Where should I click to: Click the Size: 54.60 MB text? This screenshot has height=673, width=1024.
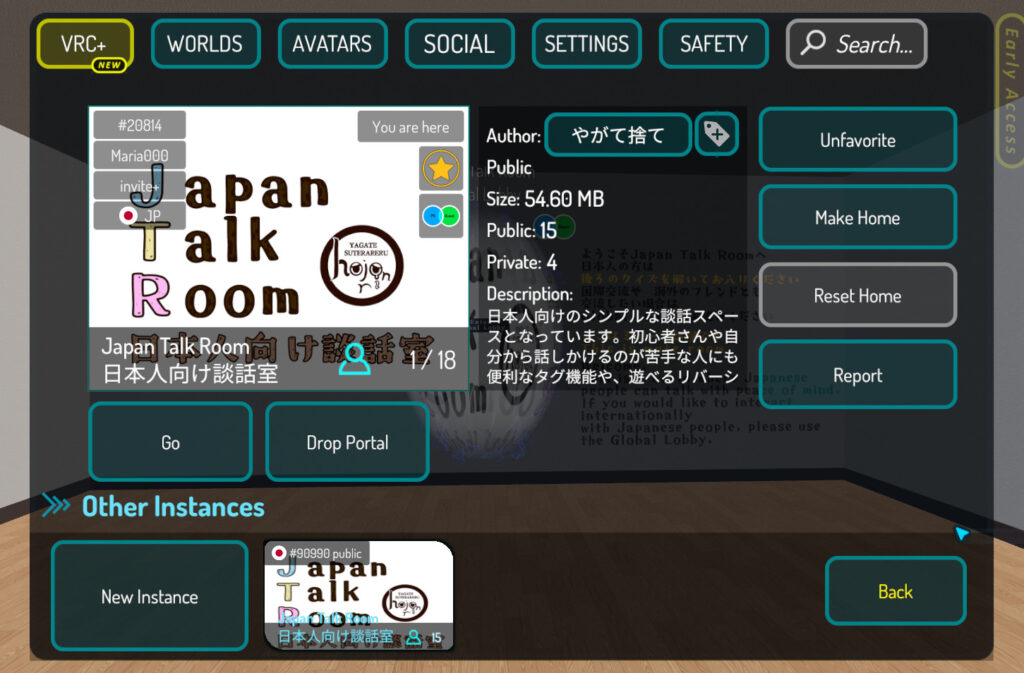[x=545, y=198]
